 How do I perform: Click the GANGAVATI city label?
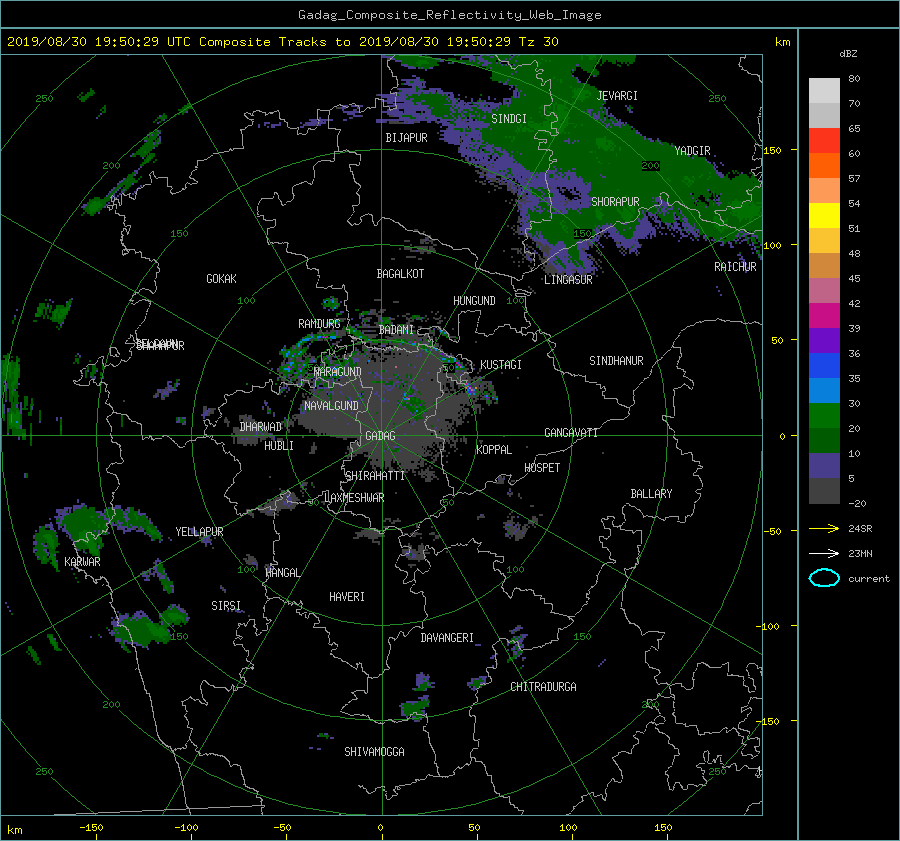pyautogui.click(x=571, y=433)
